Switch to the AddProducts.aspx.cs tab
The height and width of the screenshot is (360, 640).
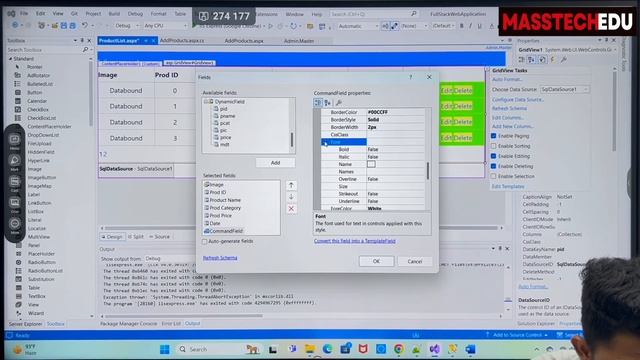pos(182,40)
